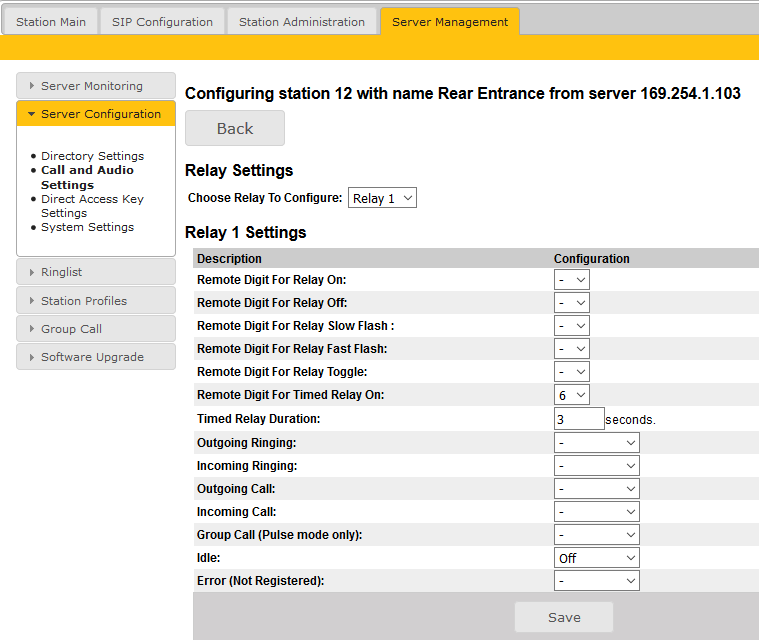Expand the Software Upgrade section
Image resolution: width=759 pixels, height=640 pixels.
[96, 357]
